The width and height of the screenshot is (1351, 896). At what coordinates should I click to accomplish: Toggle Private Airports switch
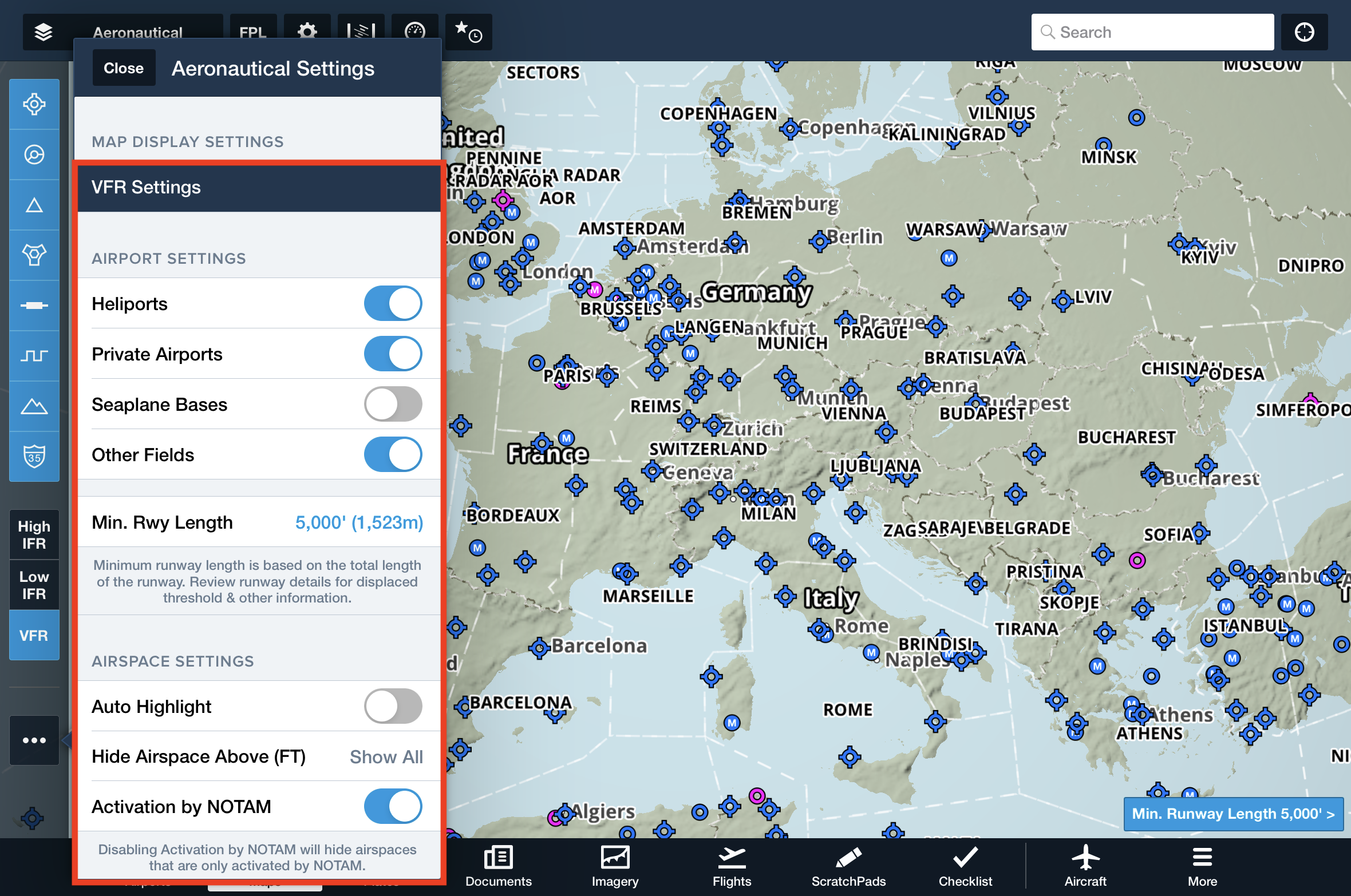point(393,354)
